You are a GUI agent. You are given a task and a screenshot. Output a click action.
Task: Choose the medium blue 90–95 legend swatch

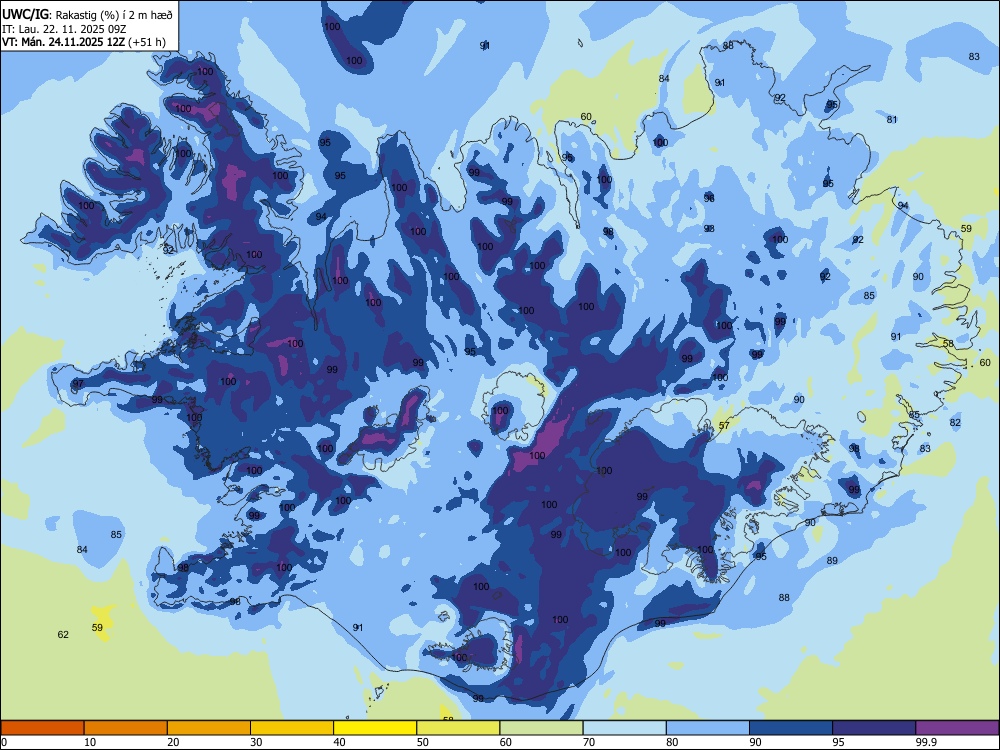point(791,728)
